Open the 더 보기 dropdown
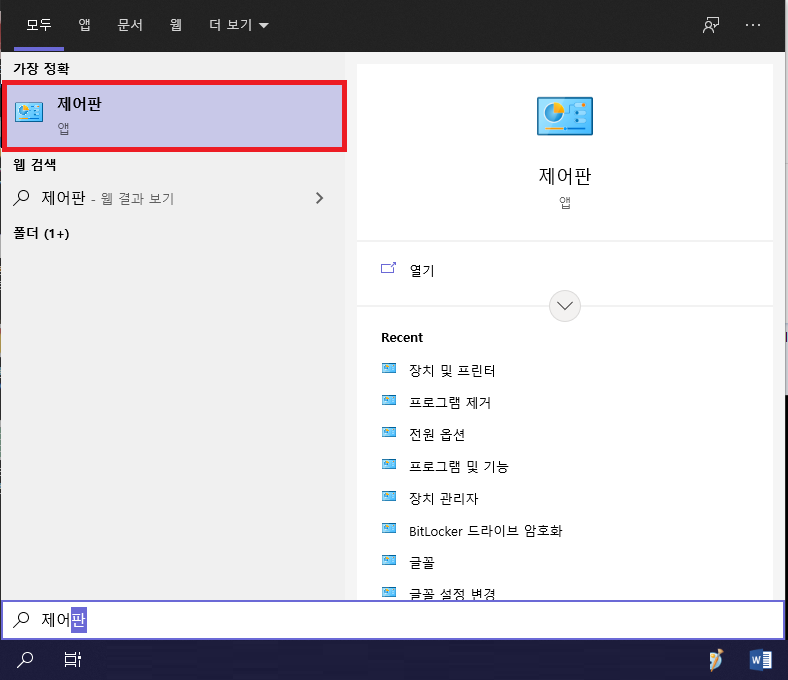Screen dimensions: 788x680 [239, 25]
